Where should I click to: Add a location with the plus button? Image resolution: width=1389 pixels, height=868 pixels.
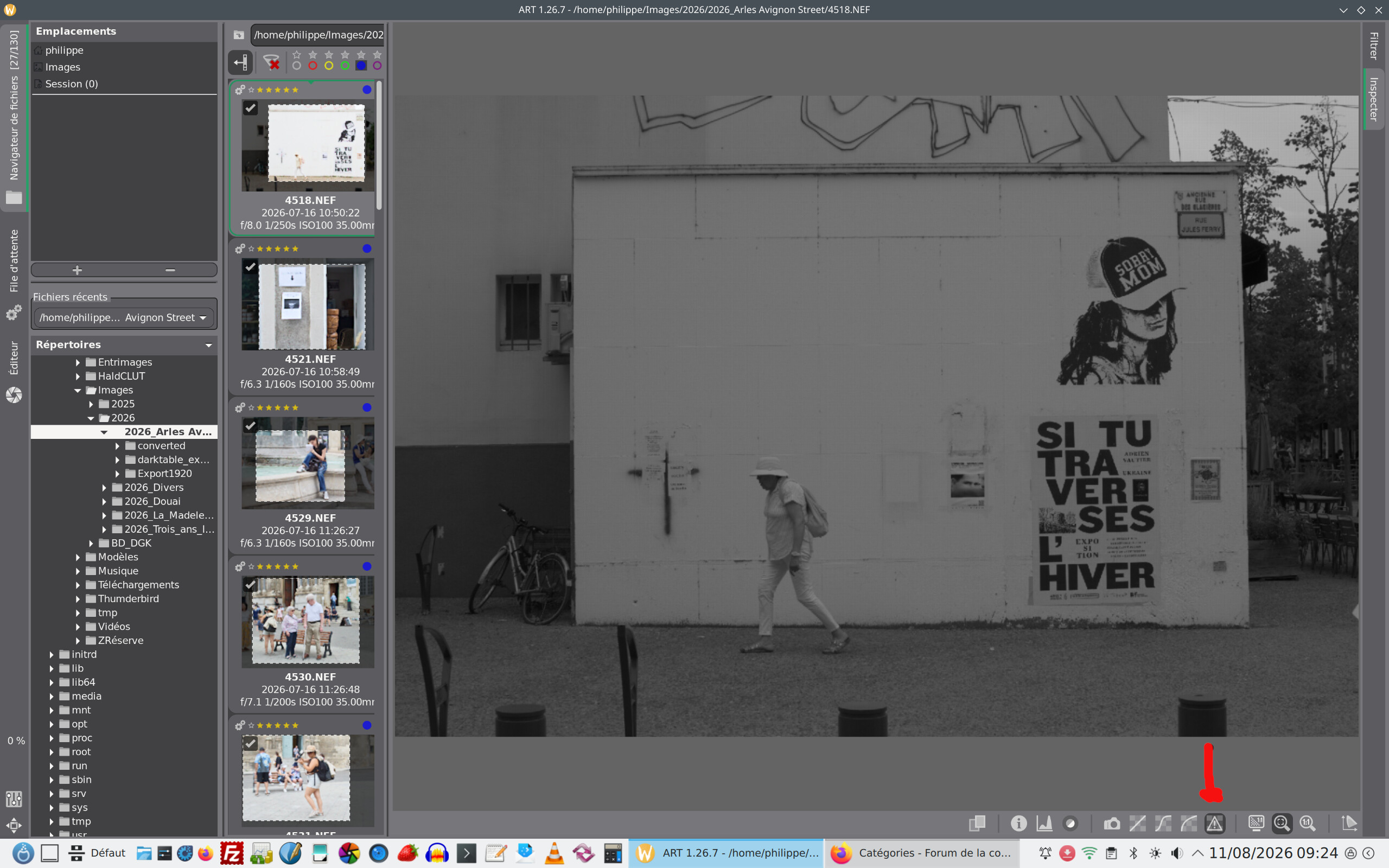point(78,270)
